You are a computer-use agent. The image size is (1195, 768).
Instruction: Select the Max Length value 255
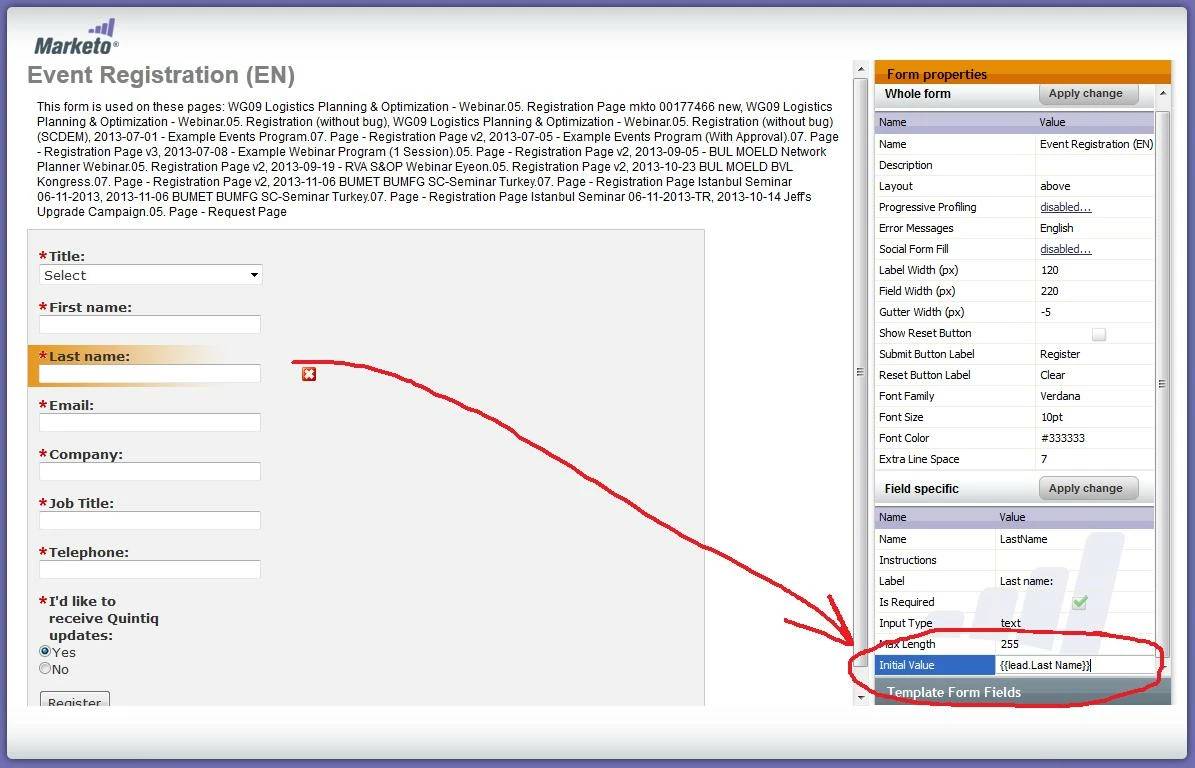tap(1010, 644)
